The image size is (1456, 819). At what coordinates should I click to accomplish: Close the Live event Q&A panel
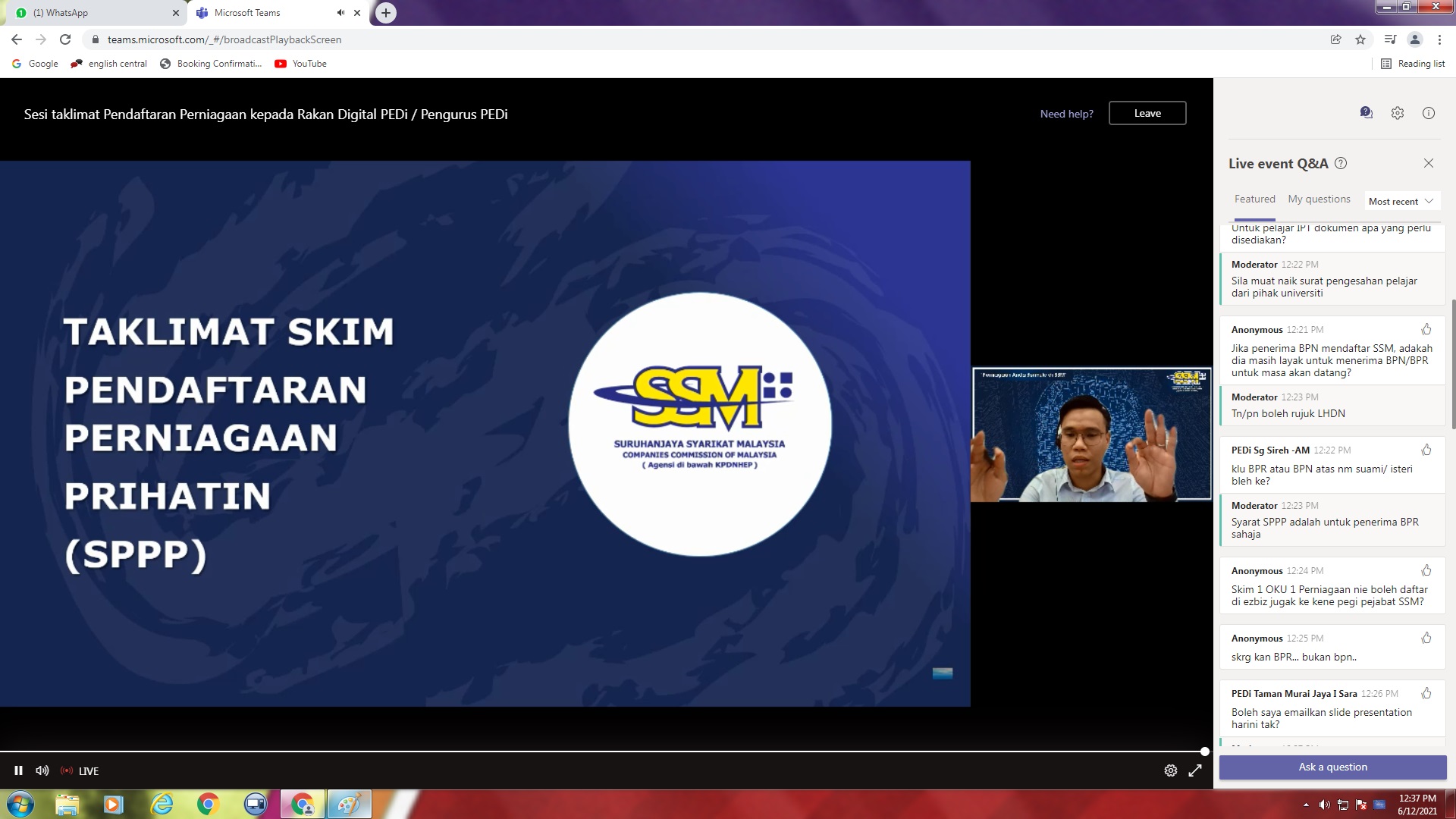(x=1429, y=163)
